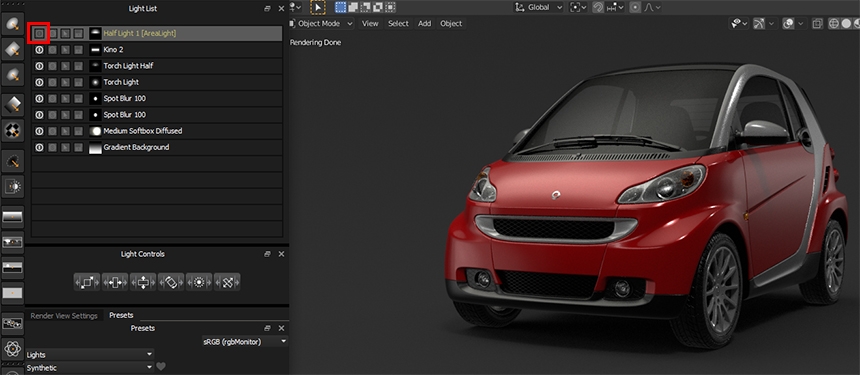
Task: Select the Medium Softbox Diffused light name
Action: pos(143,131)
